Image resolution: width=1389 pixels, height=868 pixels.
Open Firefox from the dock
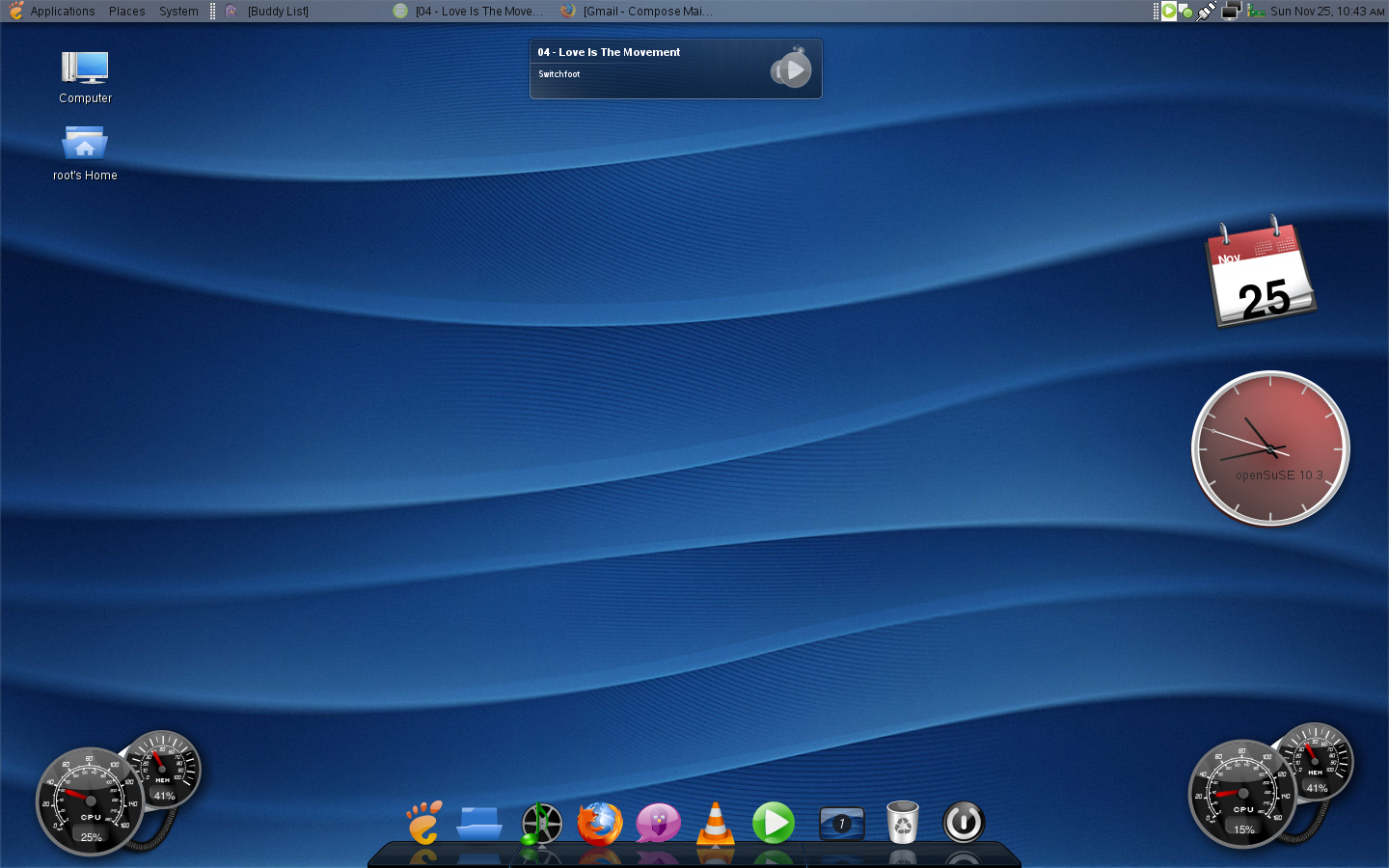[x=600, y=824]
